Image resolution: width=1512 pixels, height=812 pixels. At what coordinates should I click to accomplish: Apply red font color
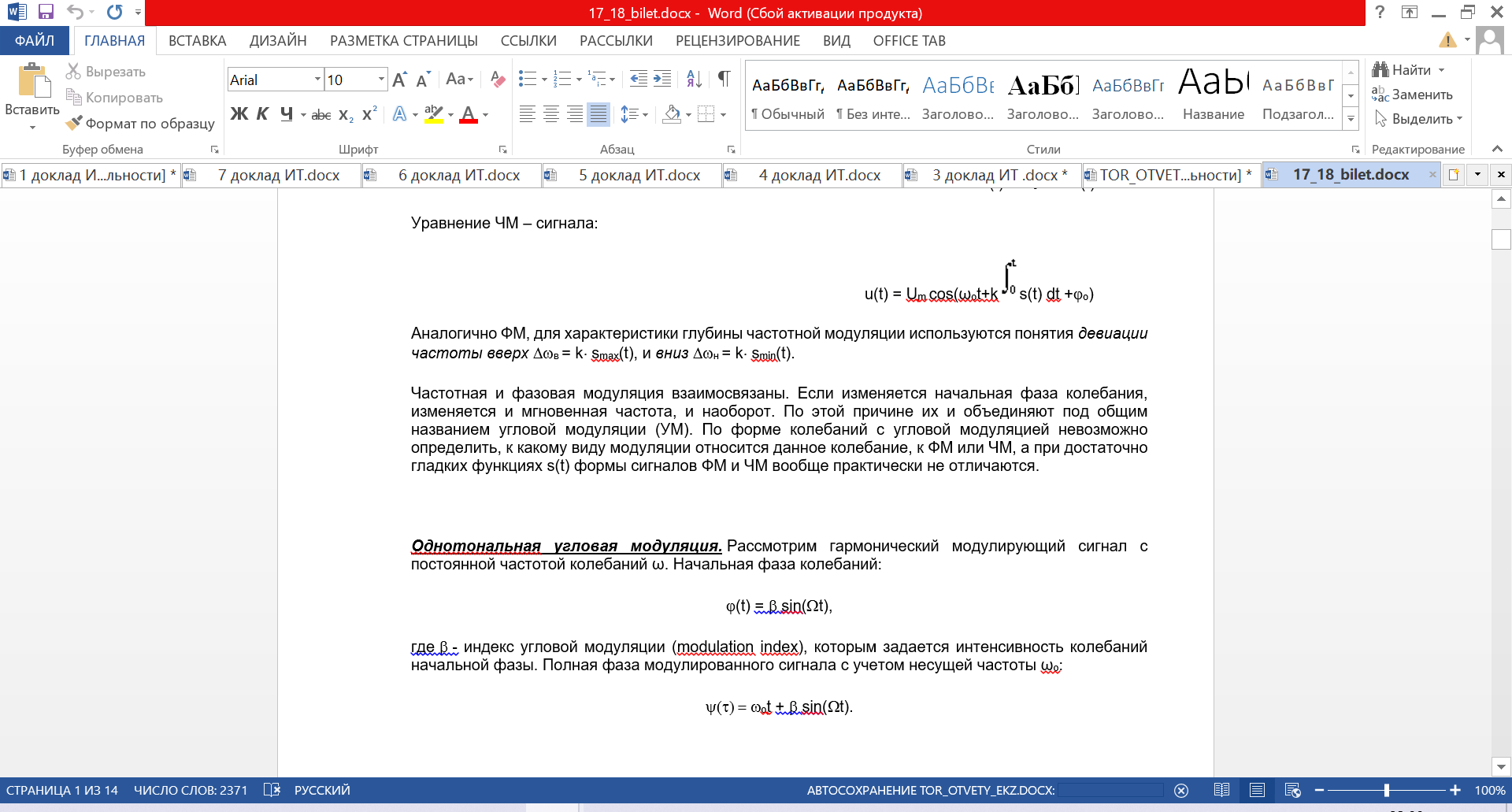(469, 114)
